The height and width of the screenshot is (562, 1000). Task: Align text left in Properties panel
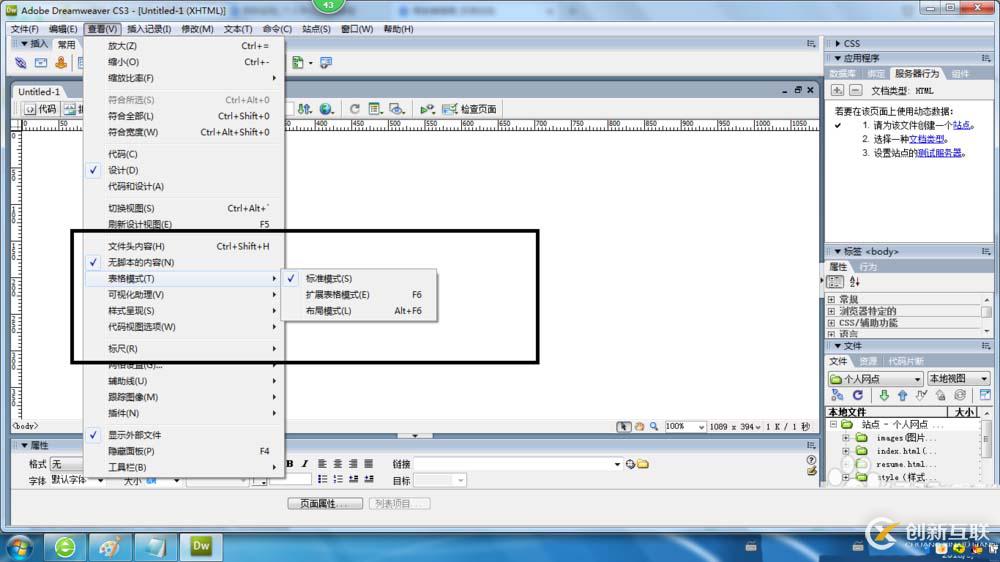(323, 464)
